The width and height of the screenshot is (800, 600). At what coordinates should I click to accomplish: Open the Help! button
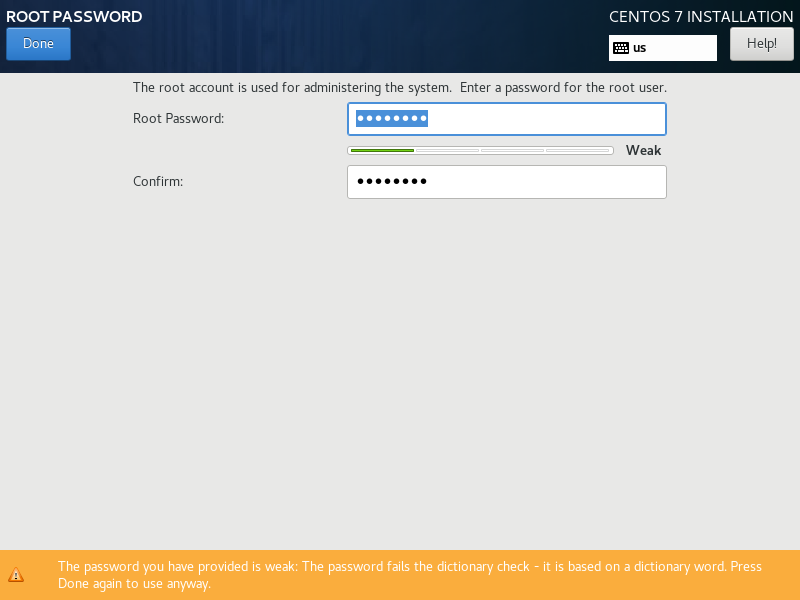[x=762, y=44]
